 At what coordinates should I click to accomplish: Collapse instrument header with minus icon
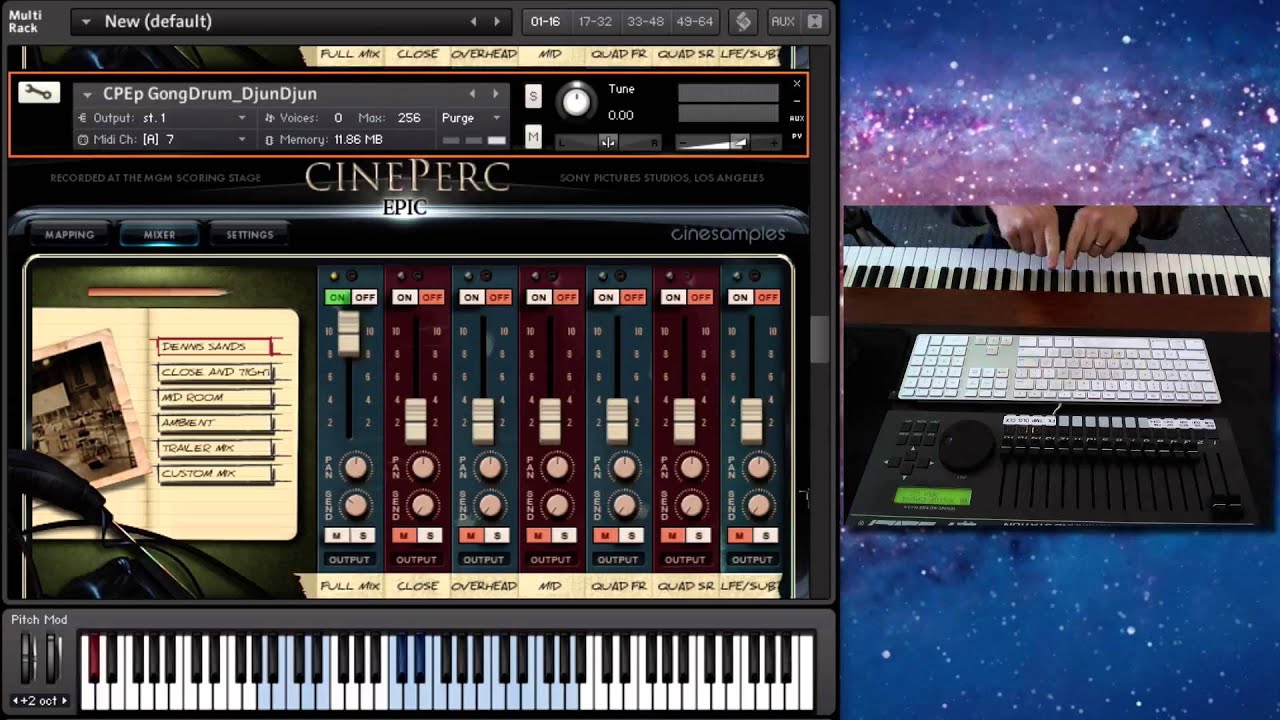[797, 101]
